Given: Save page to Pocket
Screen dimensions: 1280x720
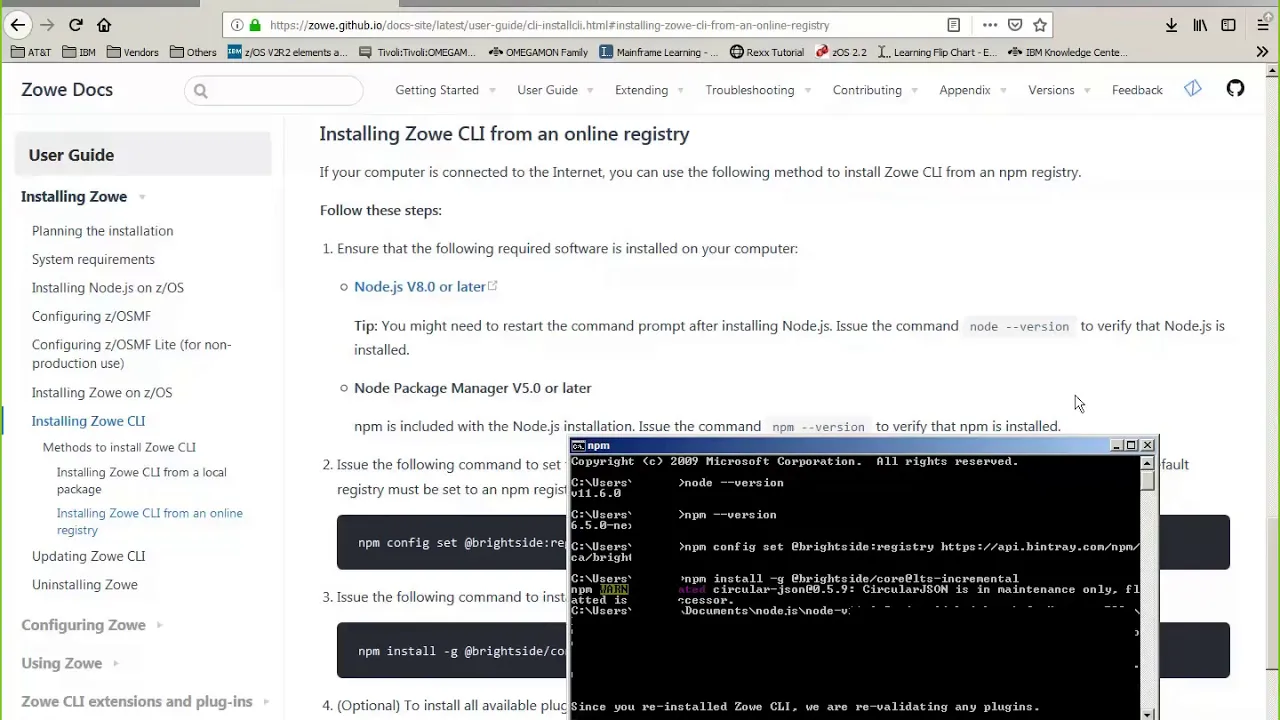Looking at the screenshot, I should [x=1015, y=25].
